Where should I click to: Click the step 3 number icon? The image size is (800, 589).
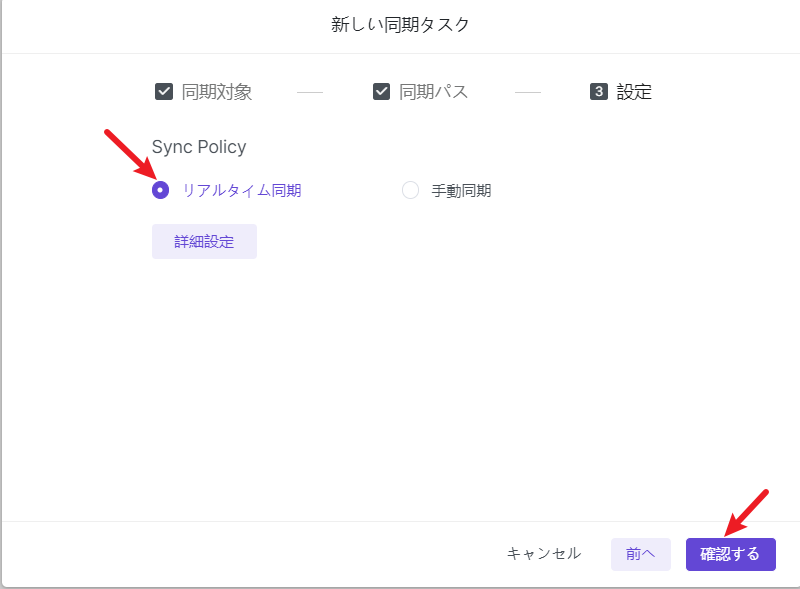coord(599,92)
